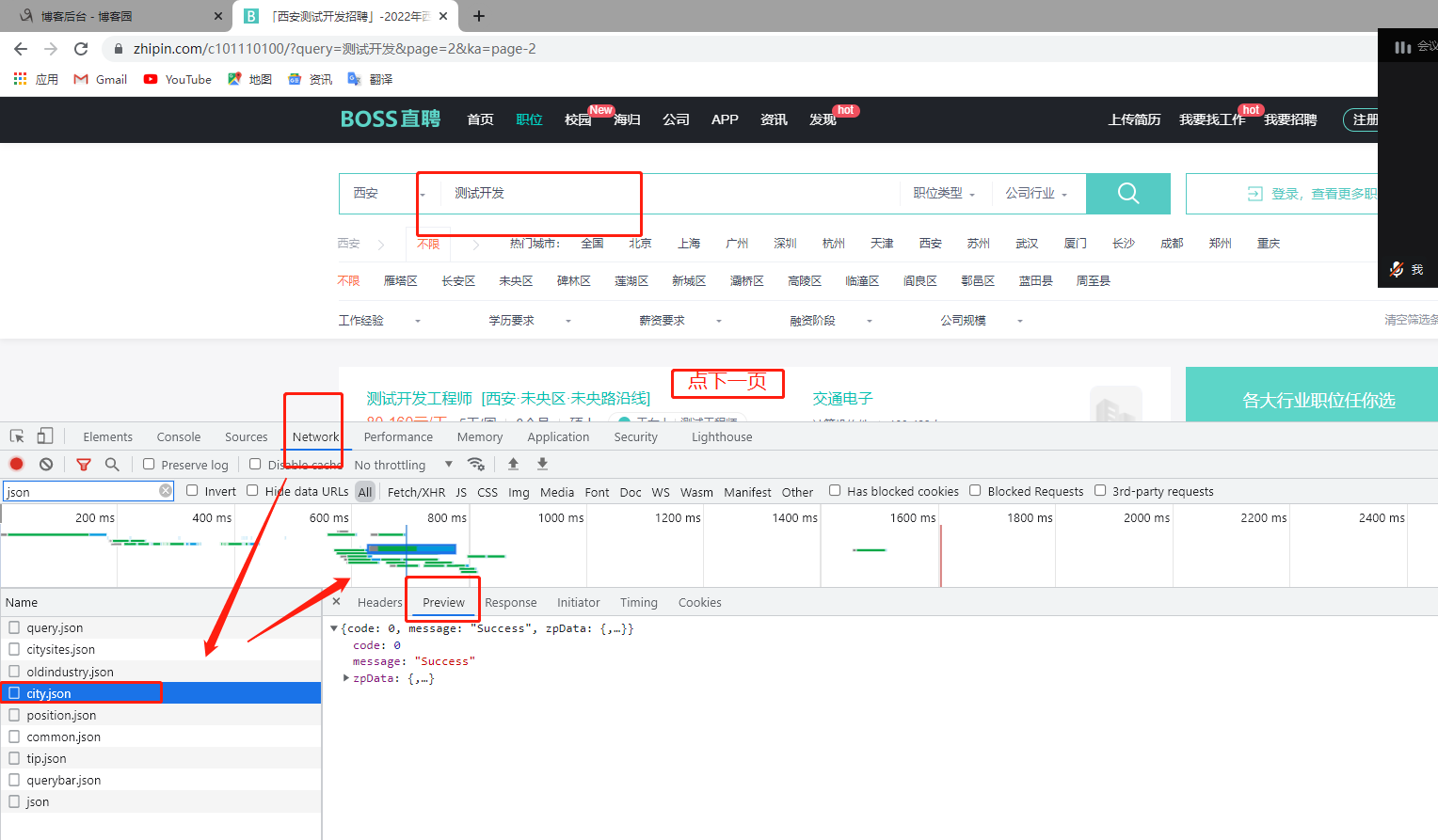Click the import HAR upload arrow icon
Viewport: 1438px width, 840px height.
pos(513,464)
